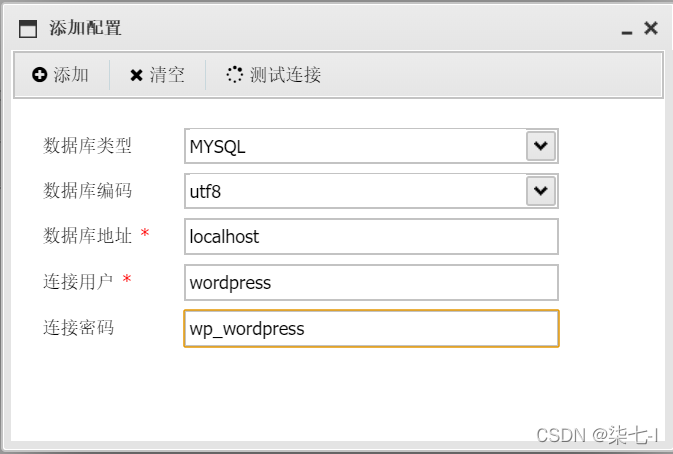The image size is (673, 454).
Task: Click the 添加配置 dialog title text
Action: click(85, 28)
